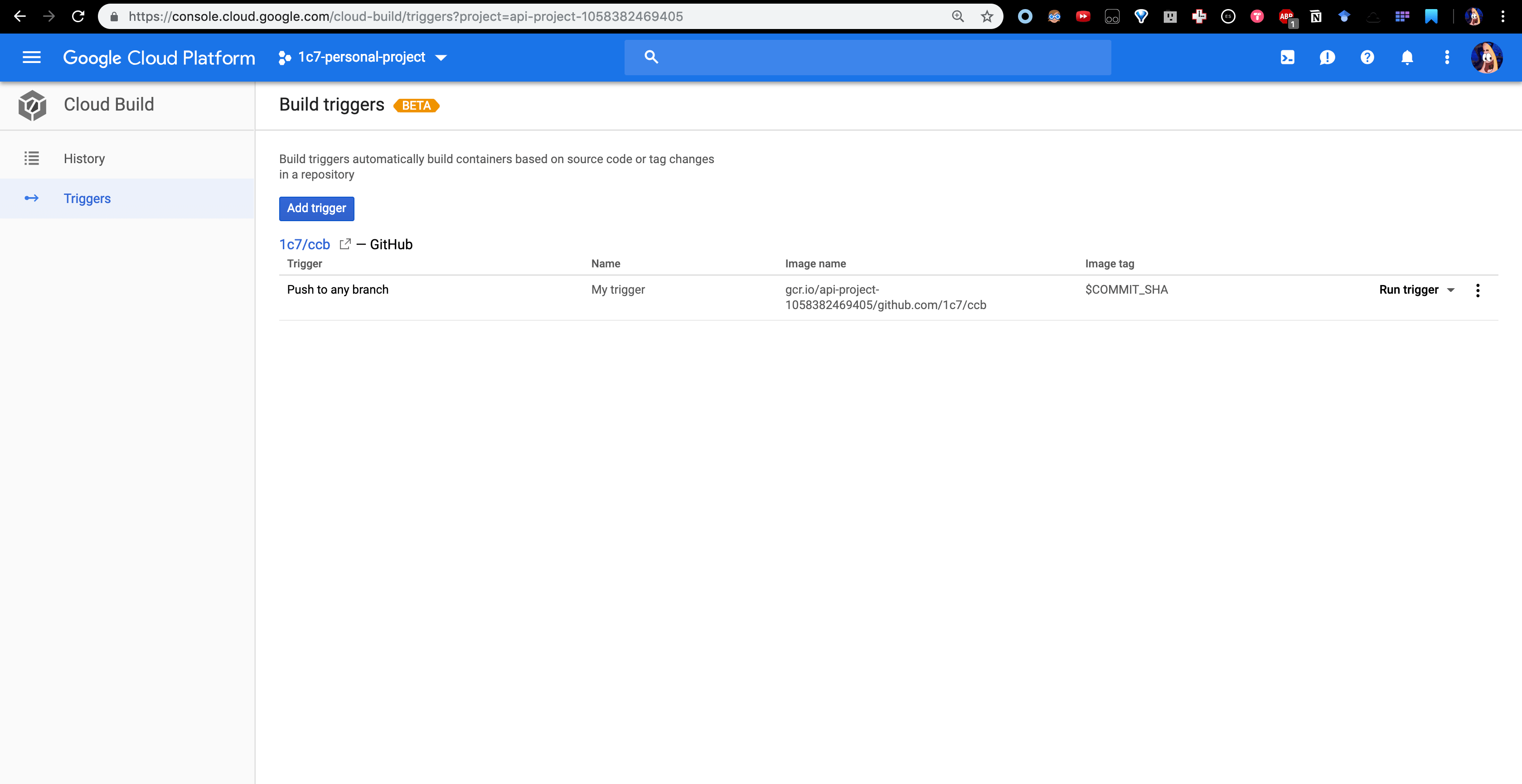This screenshot has height=784, width=1522.
Task: Open console settings three-dot menu
Action: [1447, 57]
